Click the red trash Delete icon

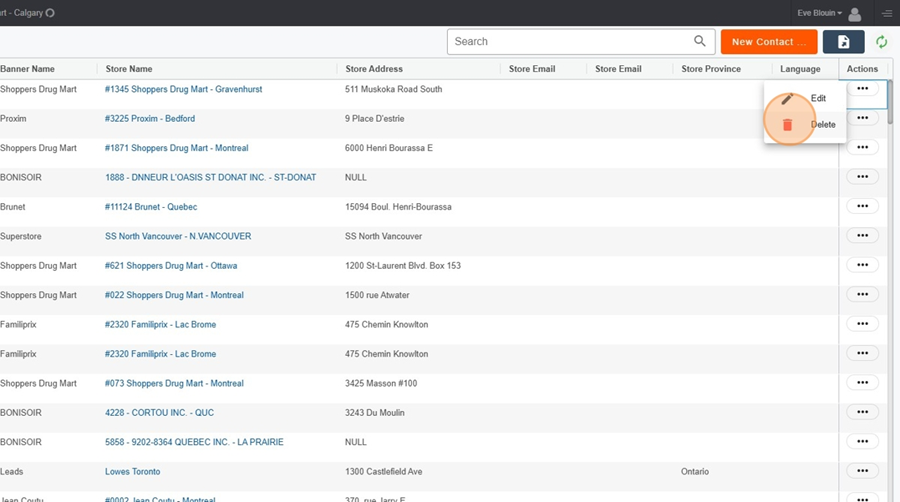(x=788, y=124)
